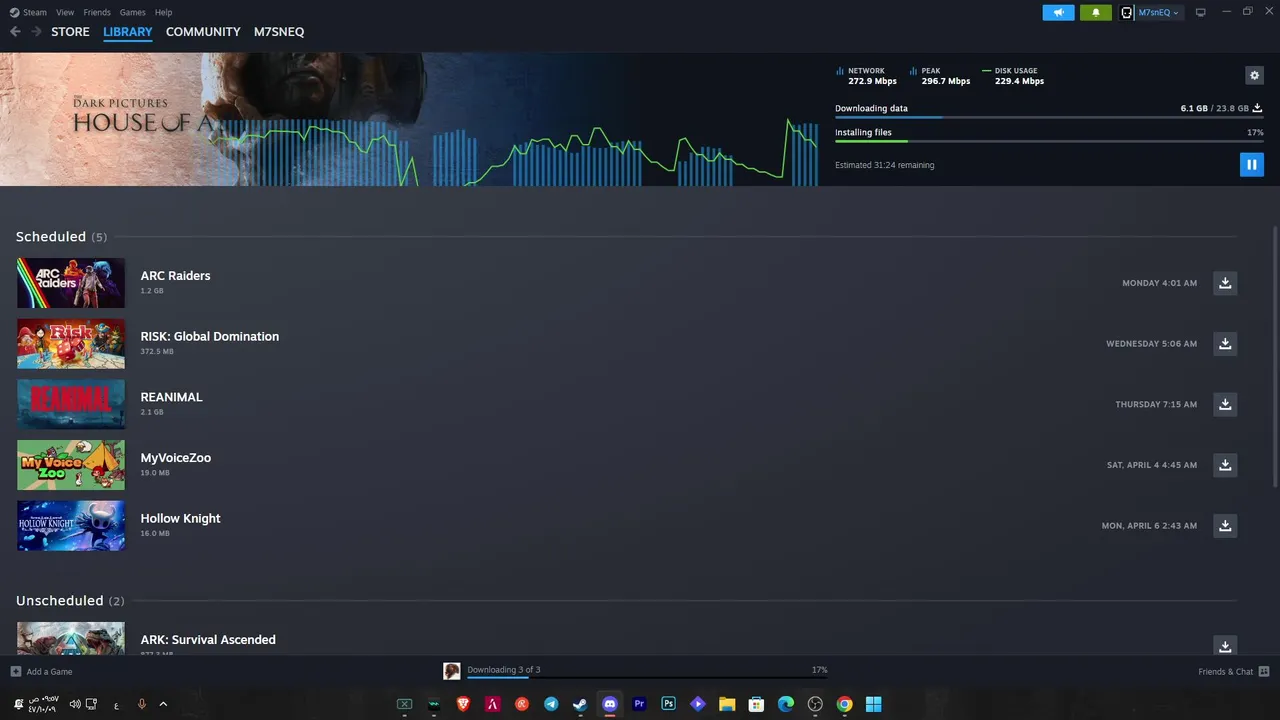Open Steam icon in the taskbar
Image resolution: width=1280 pixels, height=720 pixels.
tap(580, 704)
